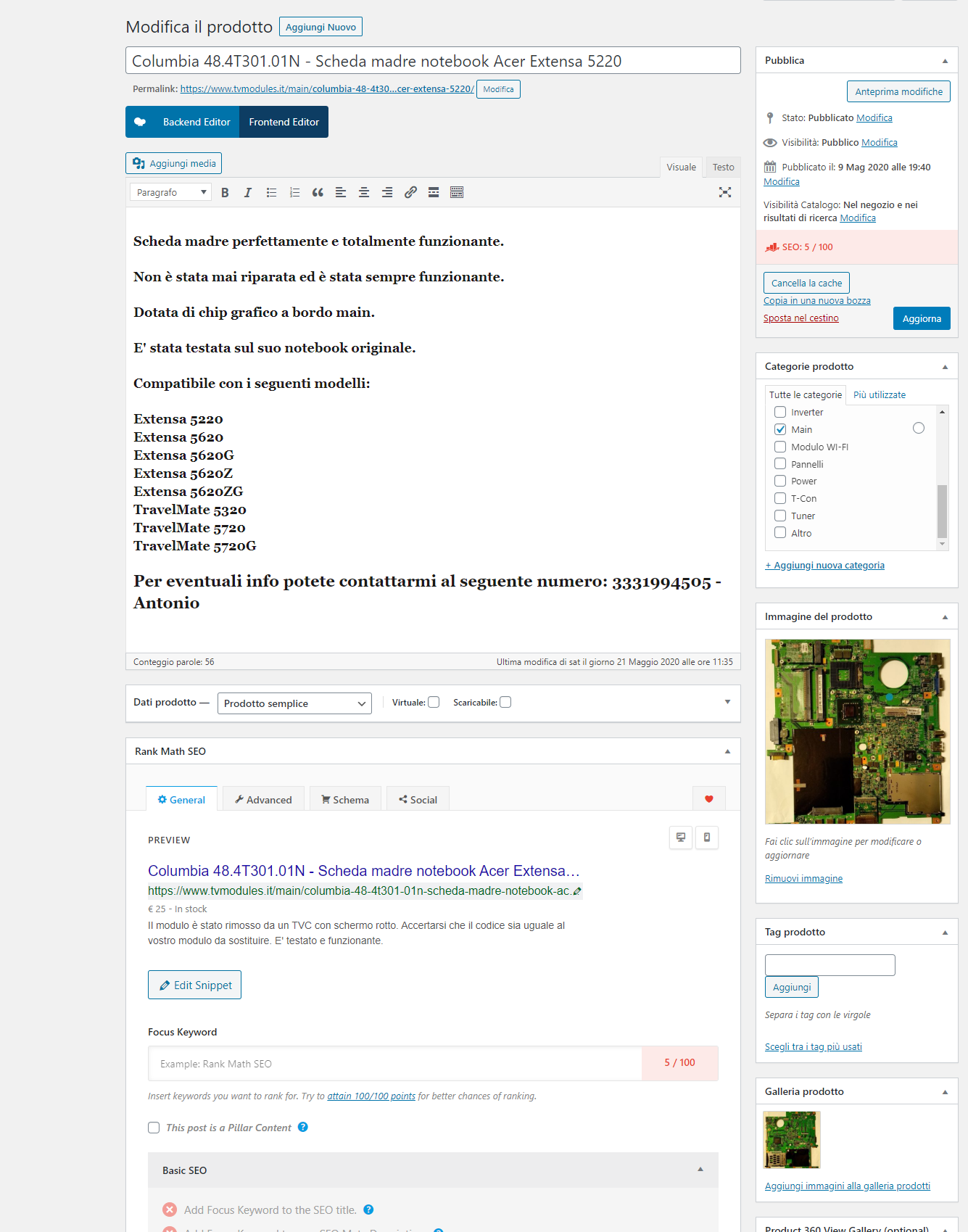Screen dimensions: 968x1232
Task: Switch to the Visuale editor tab
Action: 681,168
